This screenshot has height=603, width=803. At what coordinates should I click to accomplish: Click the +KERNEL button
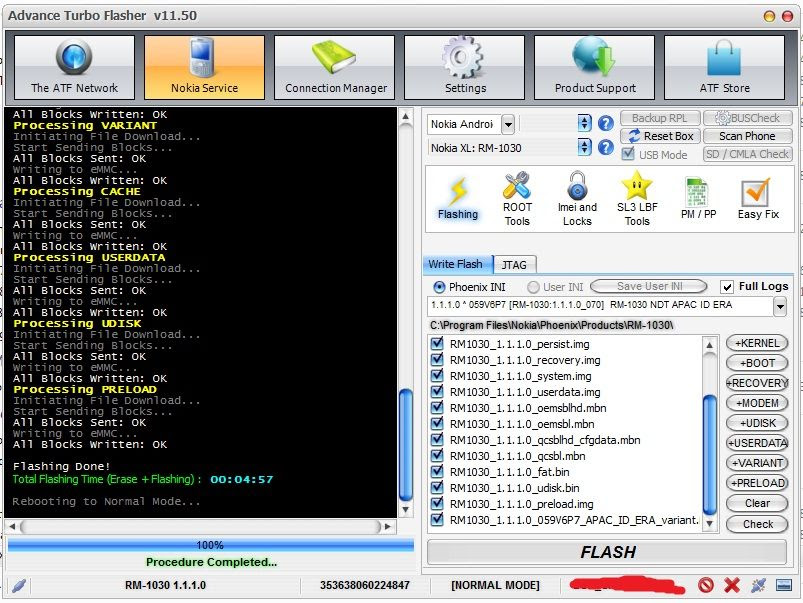(x=757, y=343)
